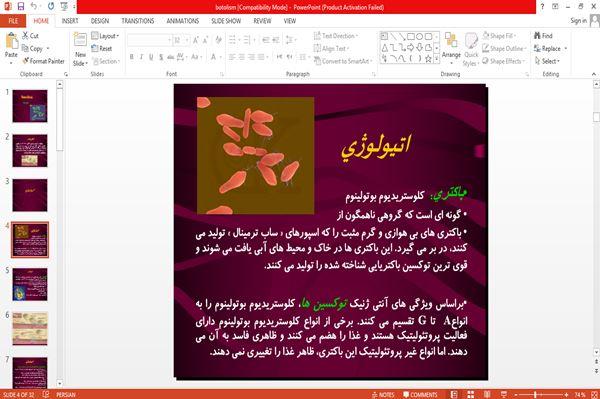Select the star shape in shapes gallery
The height and width of the screenshot is (399, 600).
(x=428, y=59)
